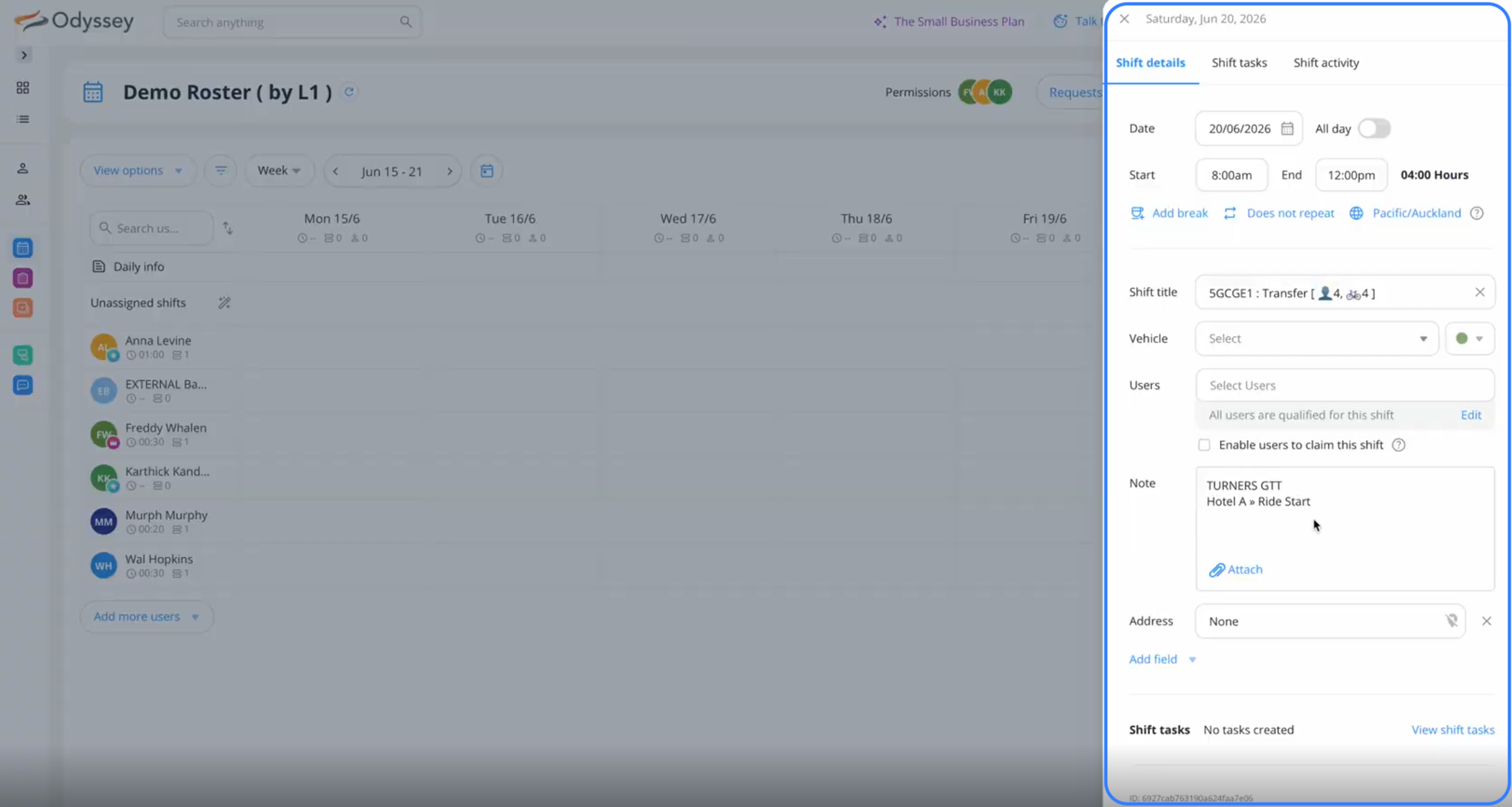This screenshot has height=807, width=1512.
Task: Click the Pacific/Auckland timezone globe icon
Action: [1356, 213]
